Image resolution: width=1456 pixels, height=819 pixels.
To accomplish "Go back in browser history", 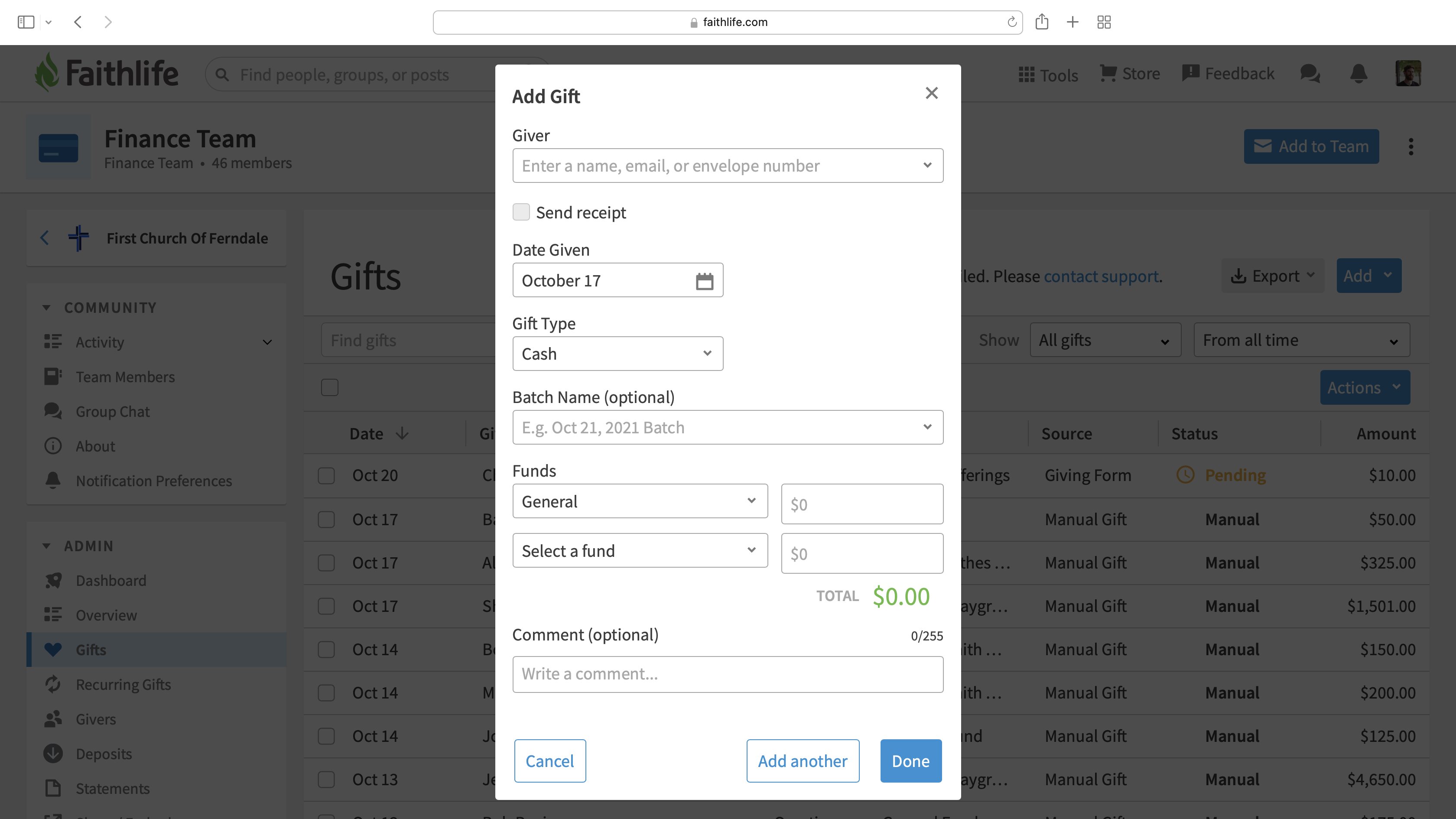I will pyautogui.click(x=78, y=22).
